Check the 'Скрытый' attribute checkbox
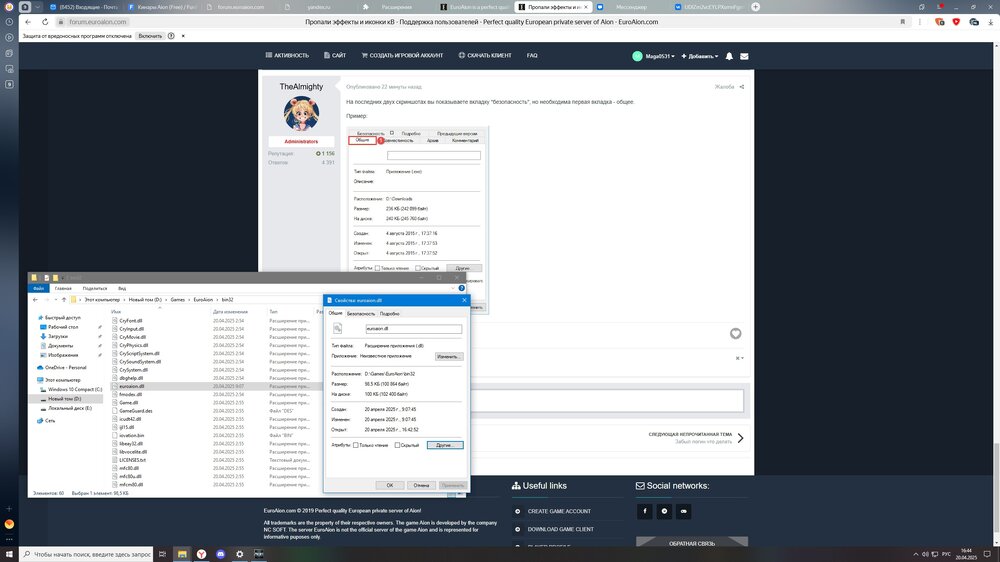 click(x=397, y=444)
